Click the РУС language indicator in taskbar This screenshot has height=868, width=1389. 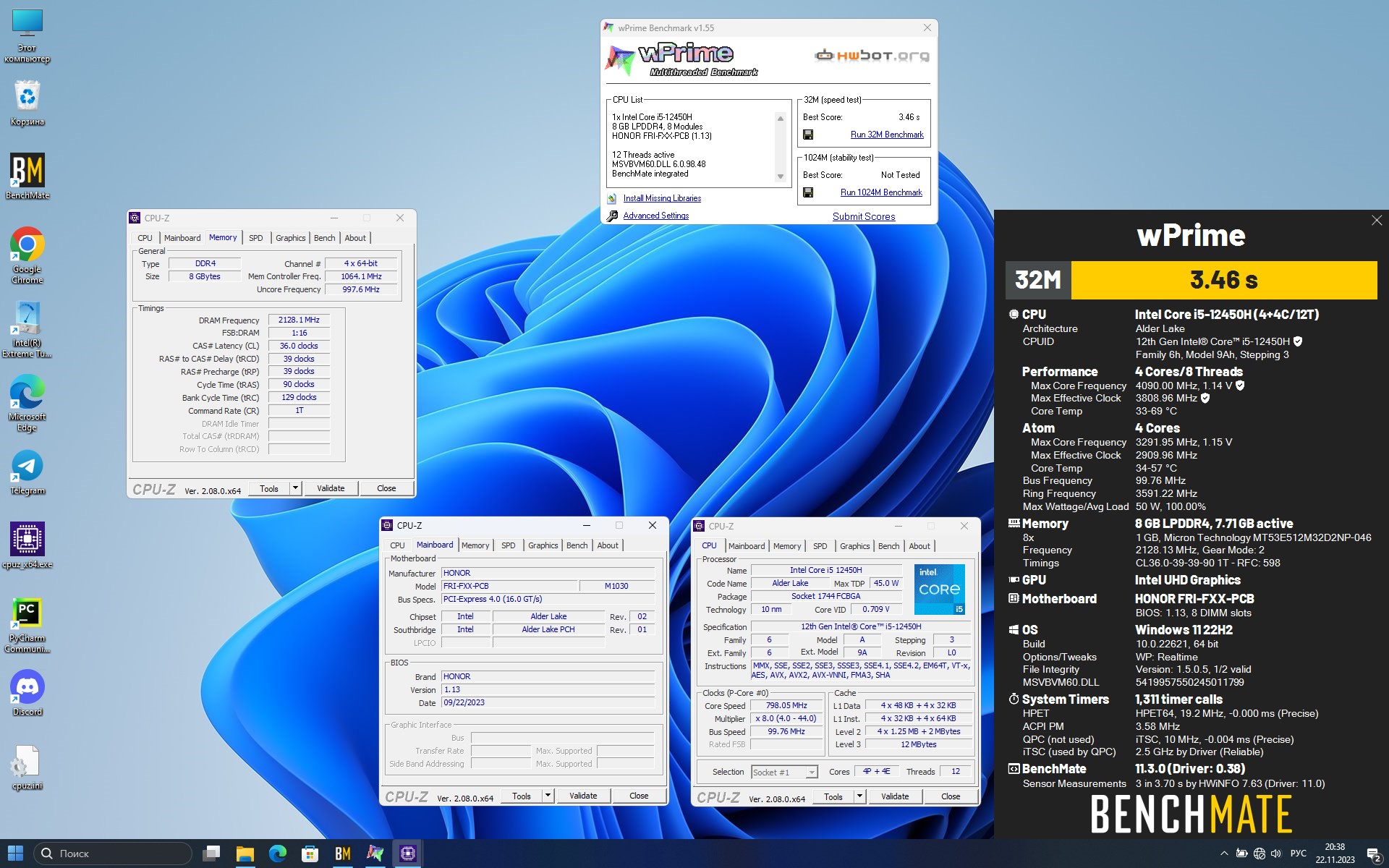pyautogui.click(x=1299, y=854)
